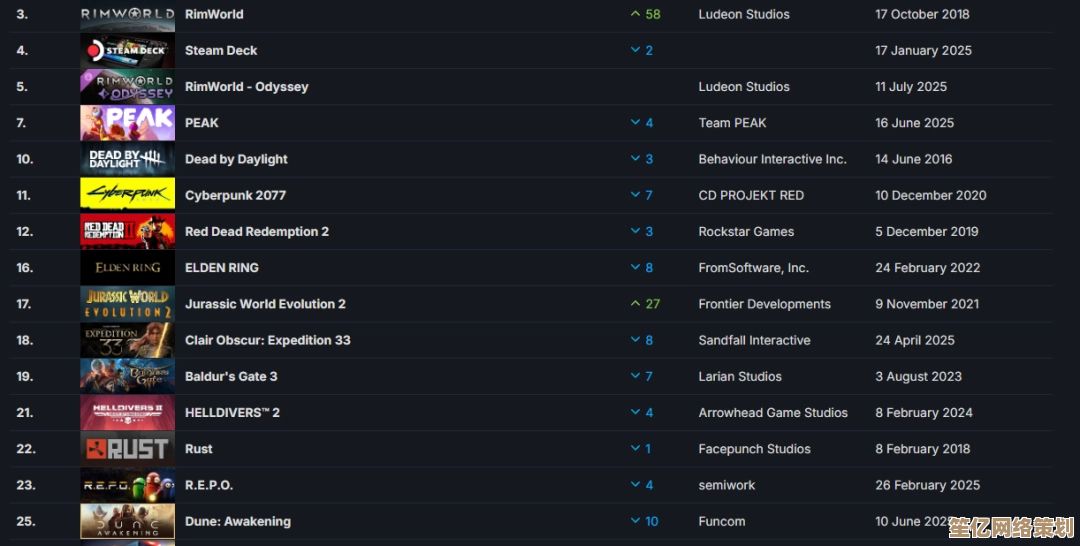This screenshot has width=1080, height=546.
Task: Select the Funcom developer name
Action: click(x=722, y=521)
